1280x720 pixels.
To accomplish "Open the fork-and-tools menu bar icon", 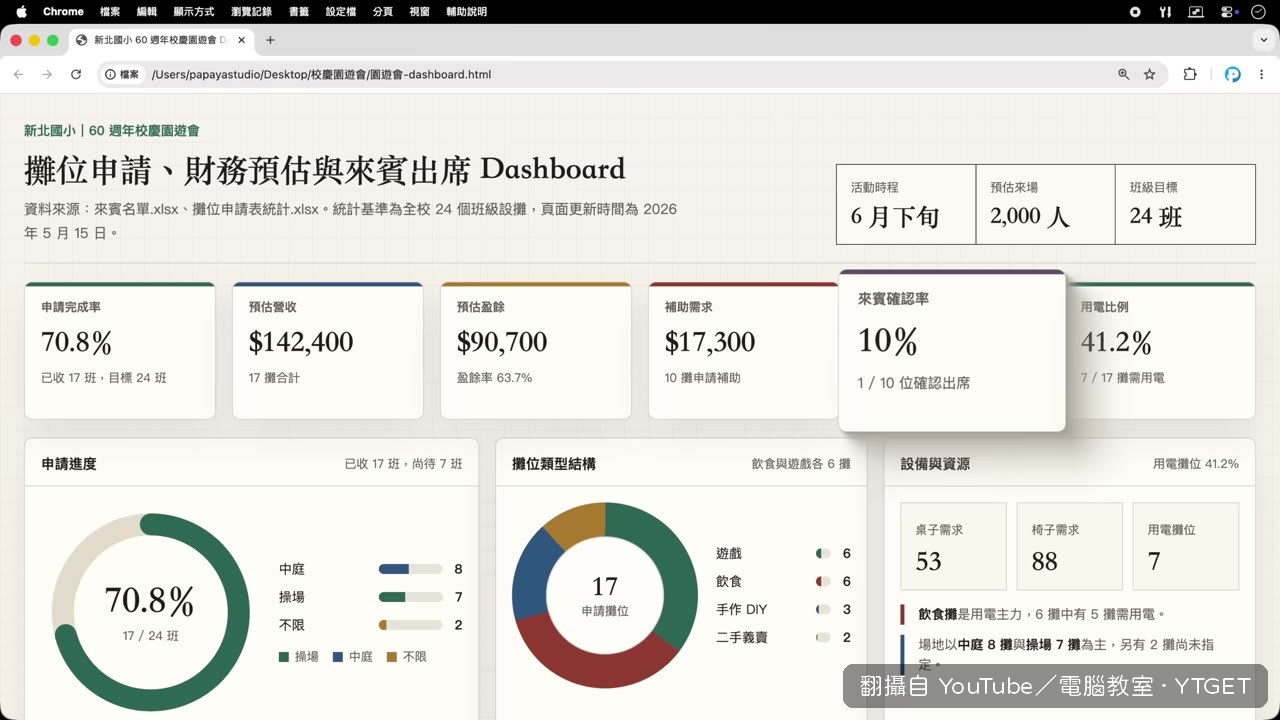I will point(1165,12).
